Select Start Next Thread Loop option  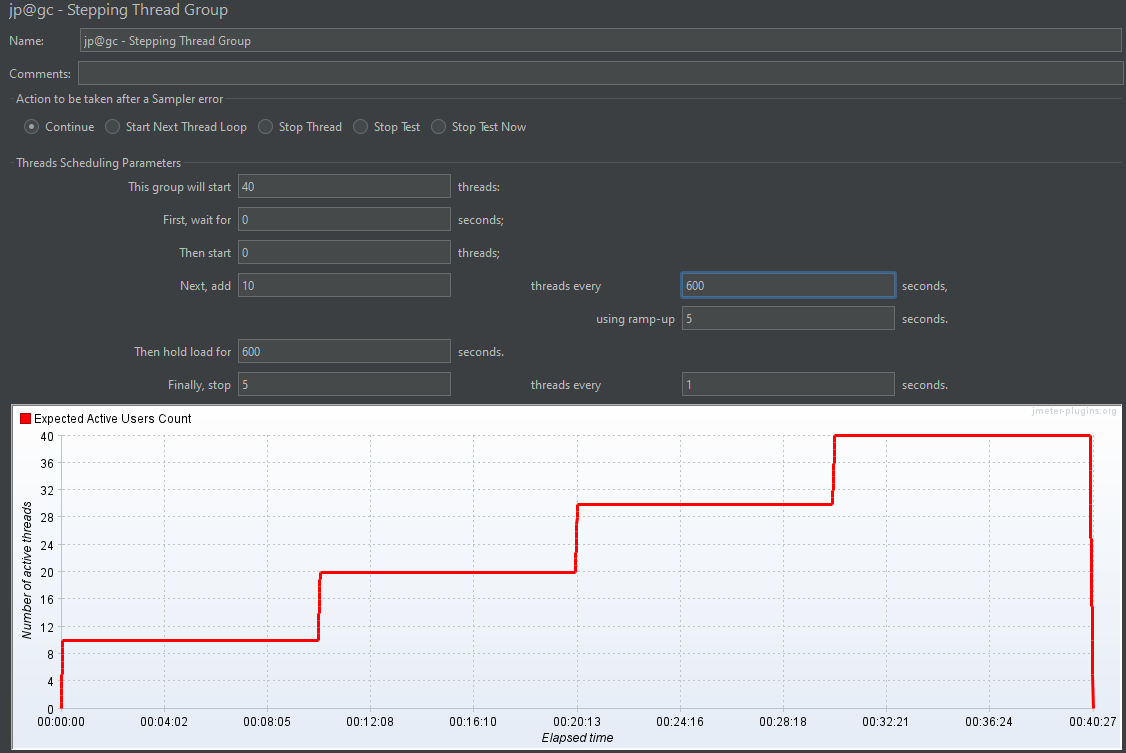pos(112,127)
